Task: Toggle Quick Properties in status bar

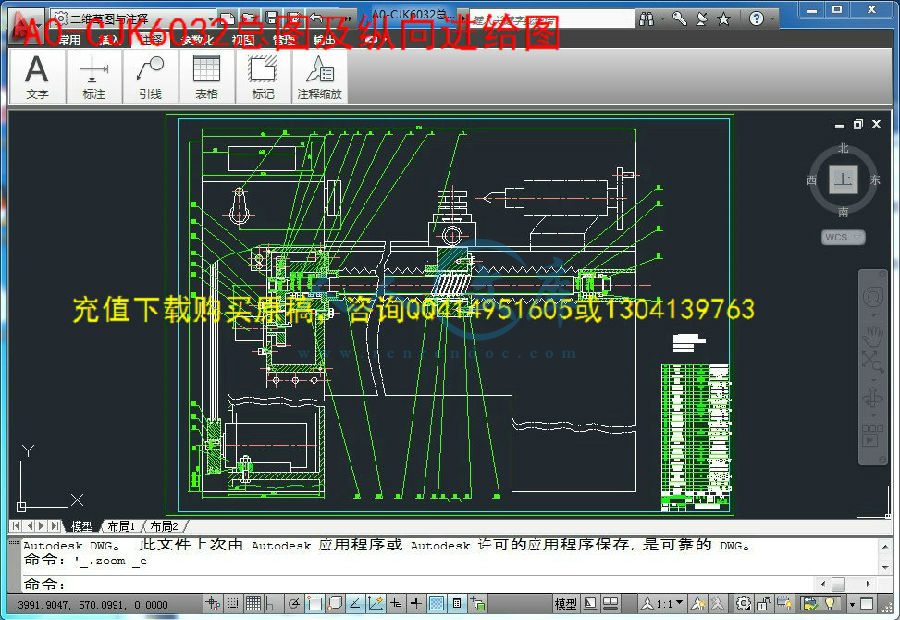Action: 457,603
